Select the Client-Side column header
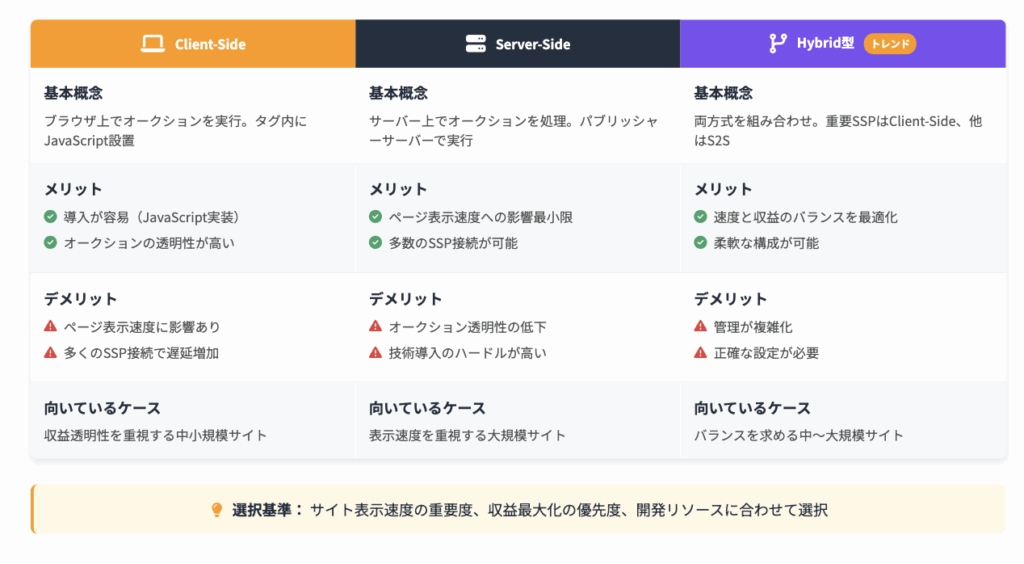 [x=193, y=44]
